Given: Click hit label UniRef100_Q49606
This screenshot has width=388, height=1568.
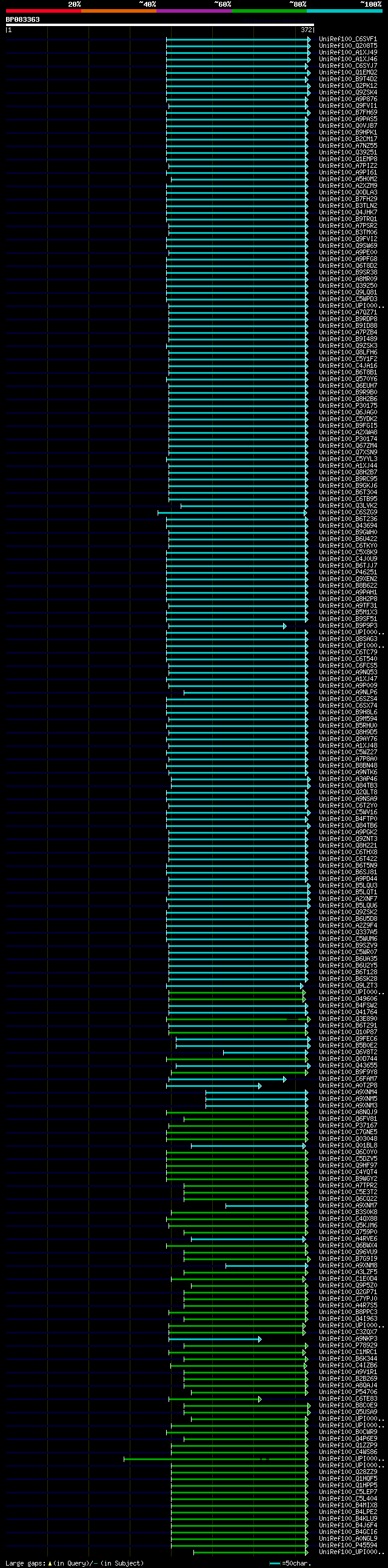Looking at the screenshot, I should pos(348,999).
